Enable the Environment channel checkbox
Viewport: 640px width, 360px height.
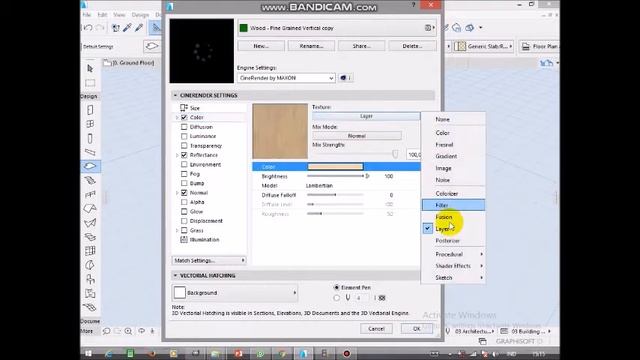click(x=184, y=164)
